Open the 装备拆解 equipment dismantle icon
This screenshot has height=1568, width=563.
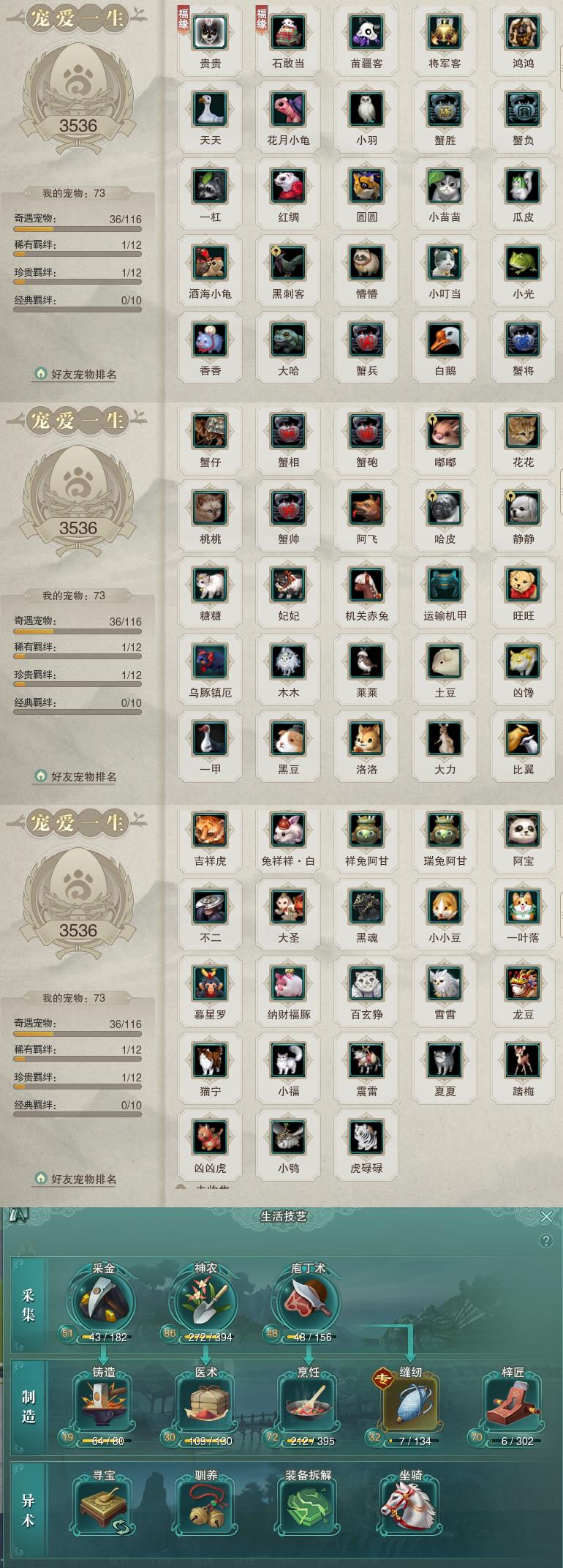click(308, 1508)
